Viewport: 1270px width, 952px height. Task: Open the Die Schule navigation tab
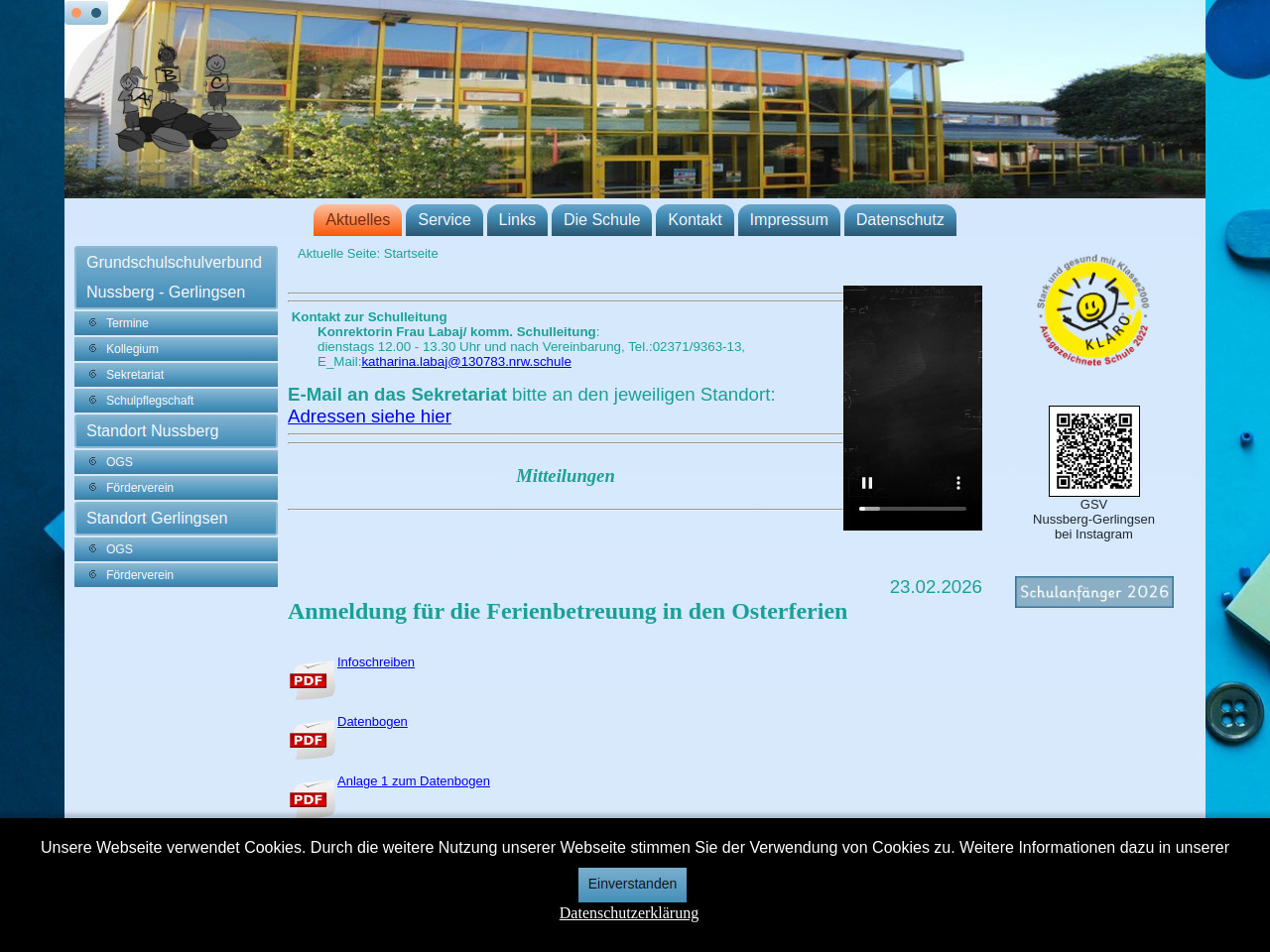(601, 220)
